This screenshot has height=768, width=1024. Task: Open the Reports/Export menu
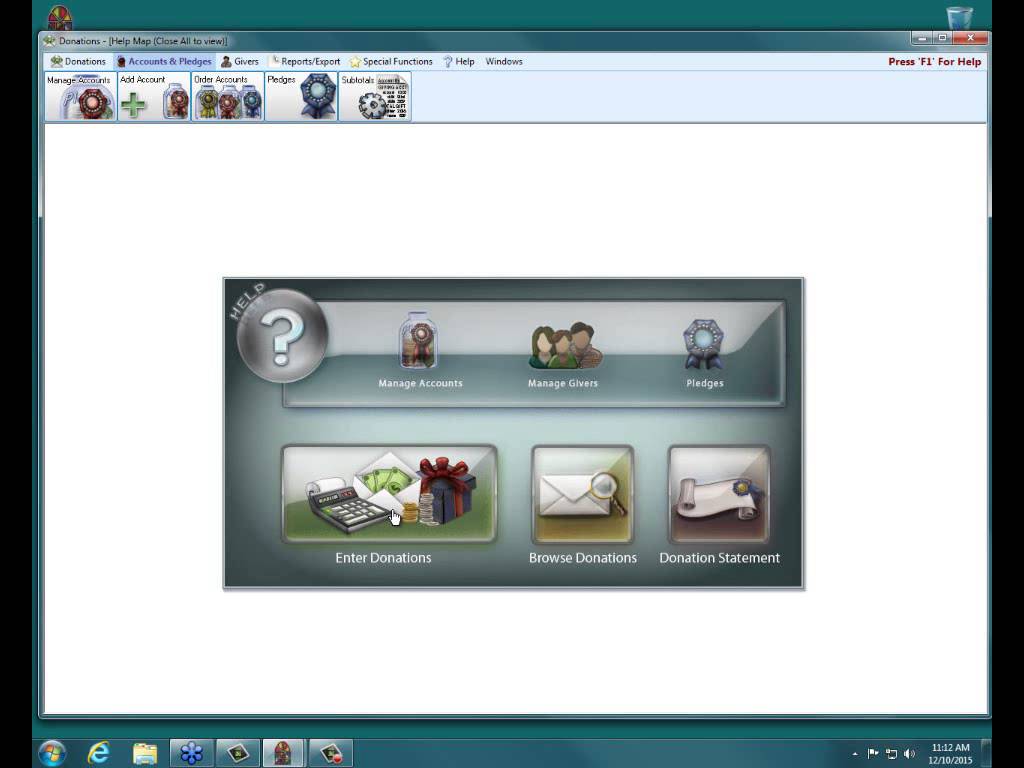(x=305, y=62)
